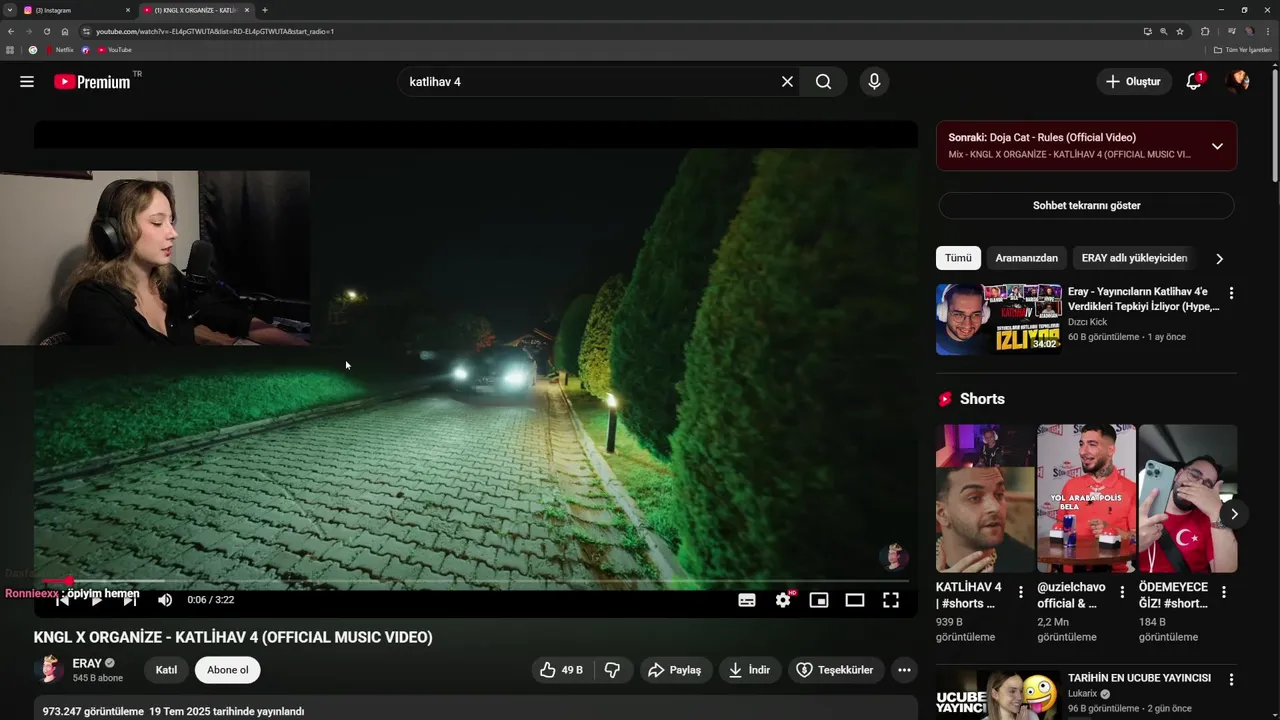Open options for TARİHİN EN UCUBE video
1280x720 pixels.
coord(1231,680)
